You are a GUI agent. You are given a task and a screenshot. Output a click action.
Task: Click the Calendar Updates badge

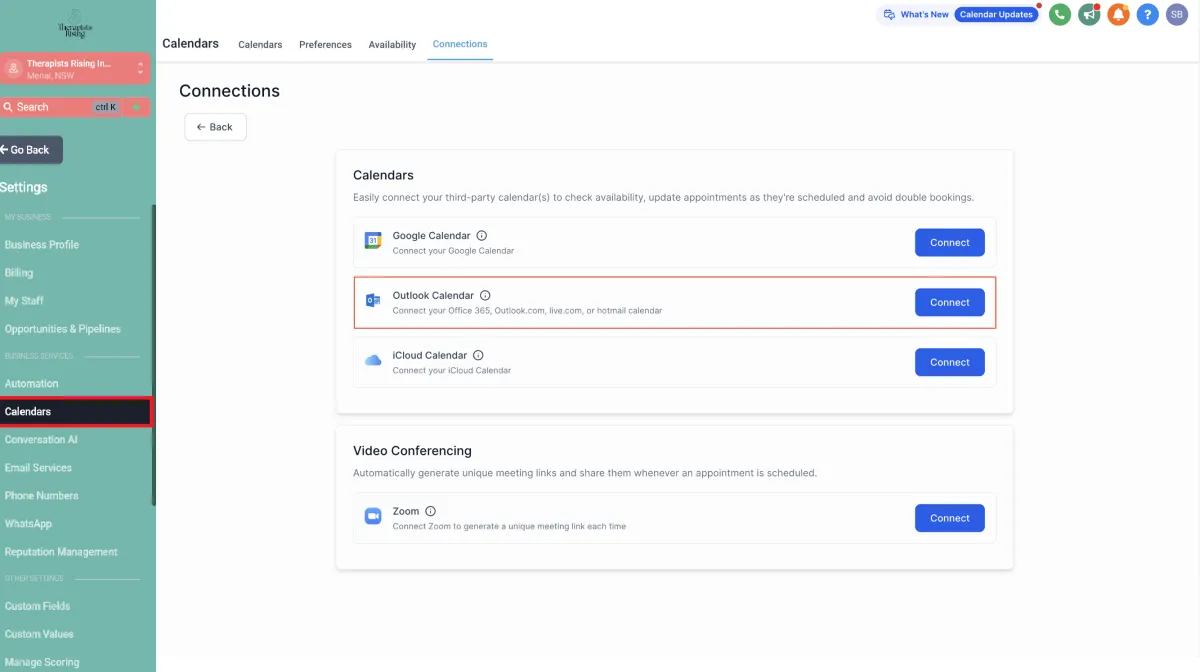click(996, 15)
